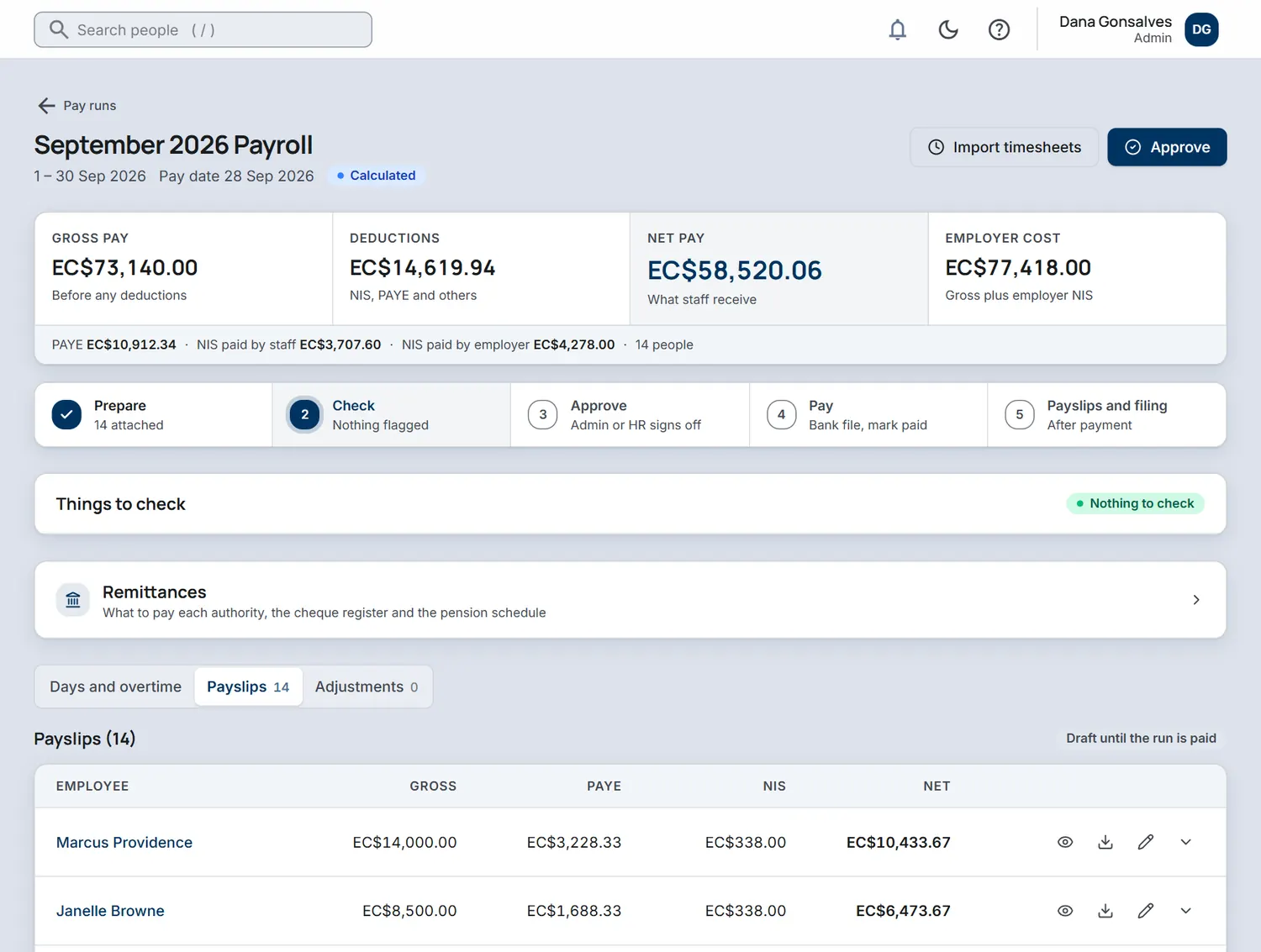Click the PAYE EC$10,912.34 summary text

(114, 345)
